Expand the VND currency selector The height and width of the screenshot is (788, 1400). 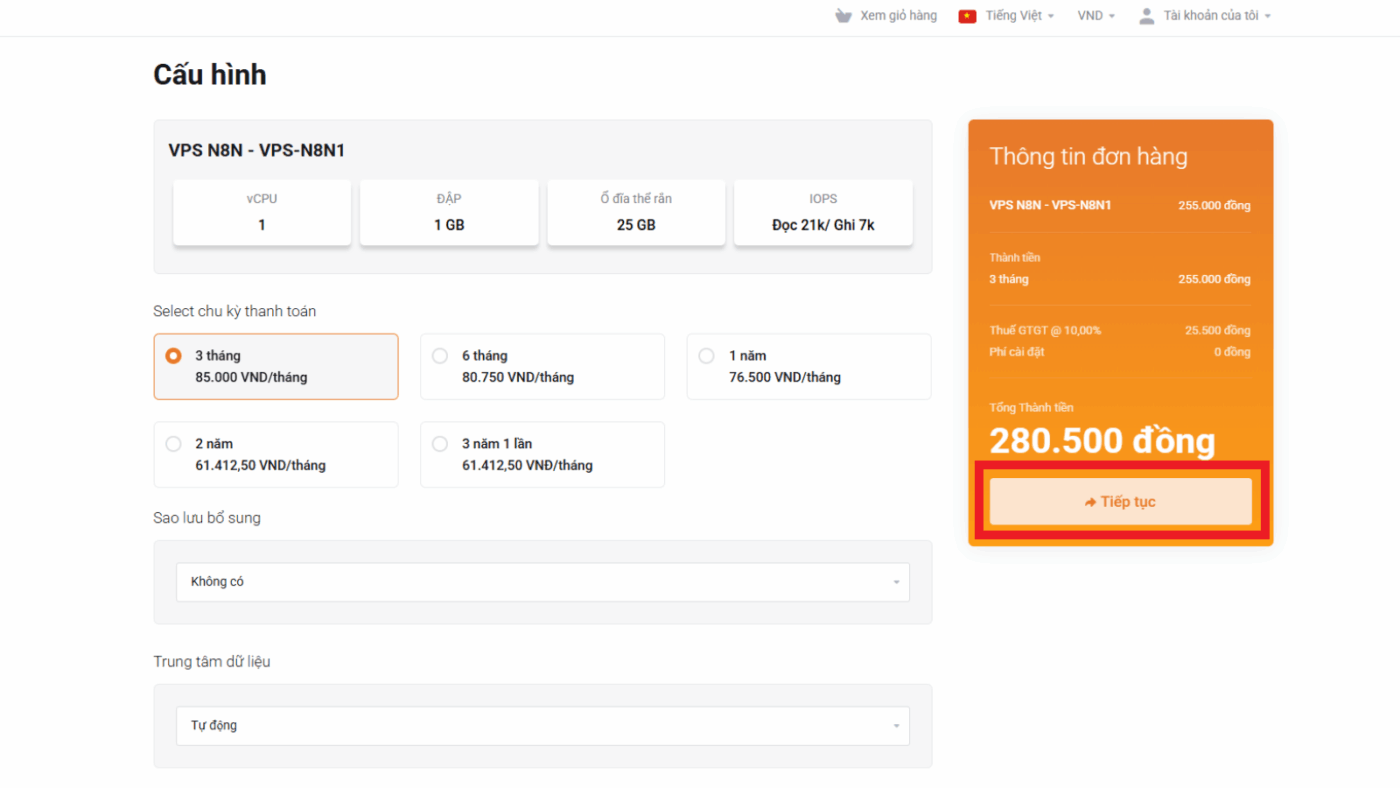coord(1094,15)
